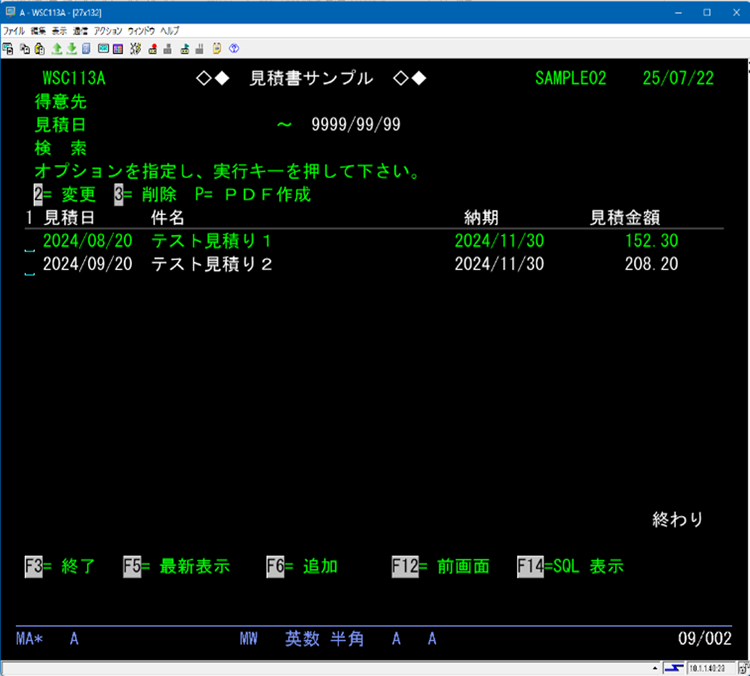
Task: Click the Paste clipboard toolbar icon
Action: 37,48
